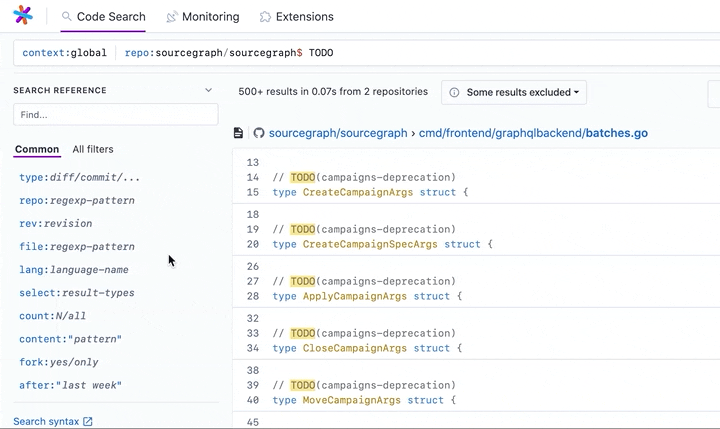The width and height of the screenshot is (720, 429).
Task: Click line number 40 in results
Action: 253,400
